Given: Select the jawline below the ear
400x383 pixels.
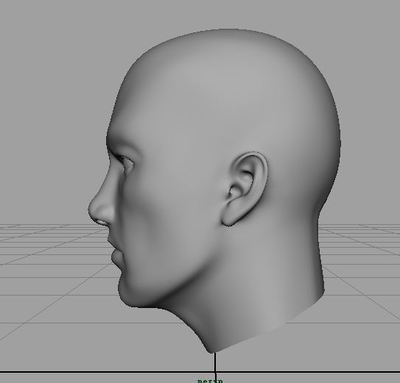Looking at the screenshot, I should point(200,267).
